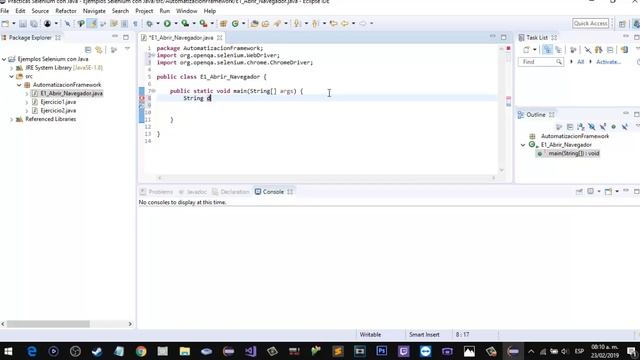Screen dimensions: 640x360
Task: Click the taskbar clock showing 23/02/2019
Action: pyautogui.click(x=604, y=351)
